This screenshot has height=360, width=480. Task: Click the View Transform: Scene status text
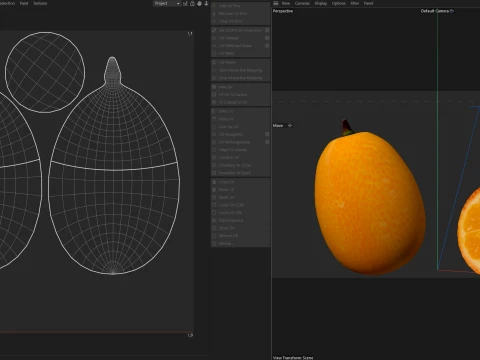pyautogui.click(x=293, y=357)
